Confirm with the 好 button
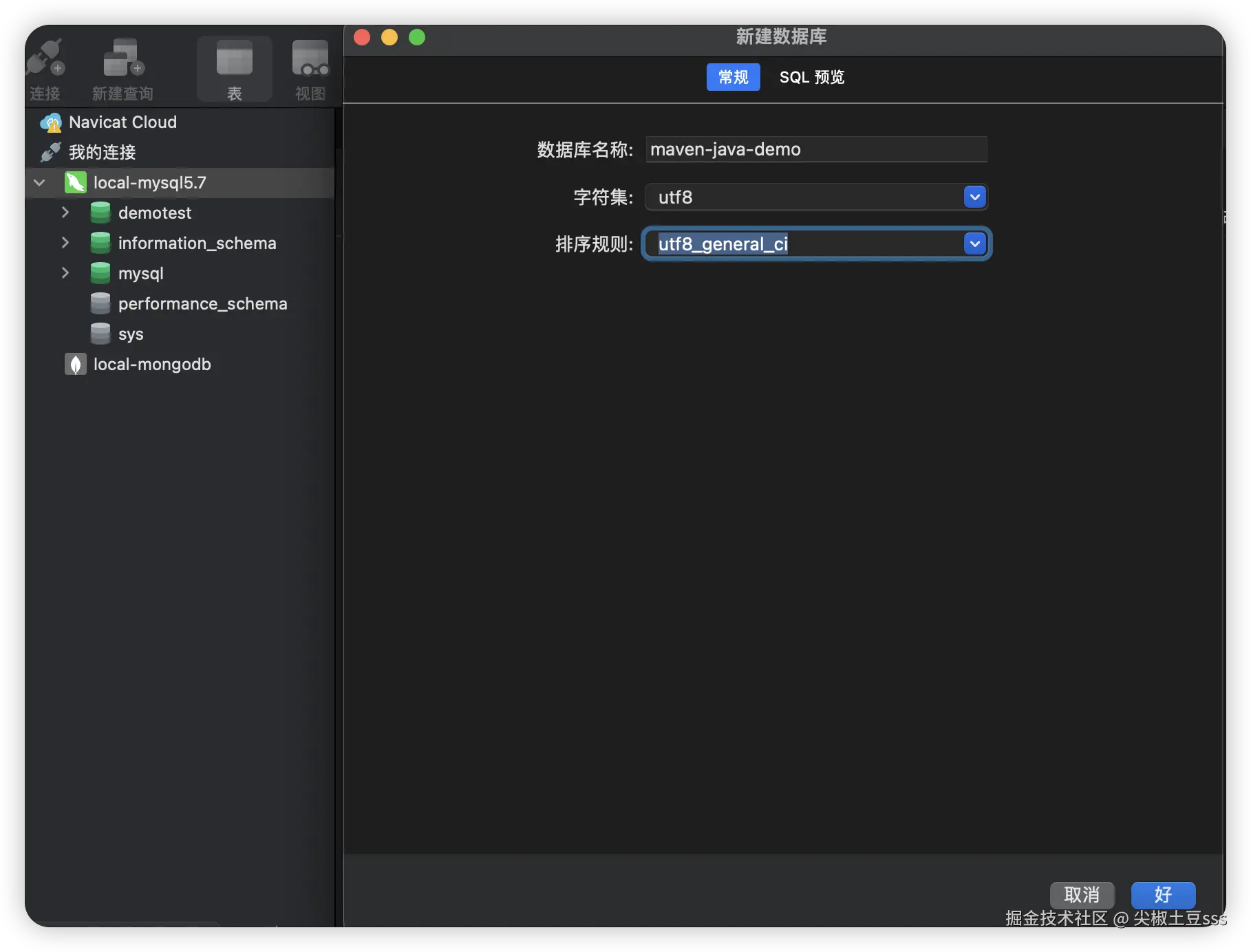1251x952 pixels. (x=1163, y=895)
